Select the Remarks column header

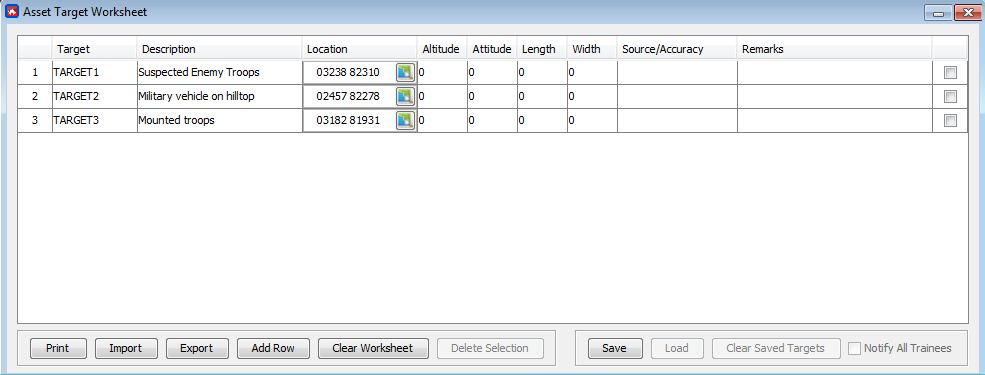835,49
